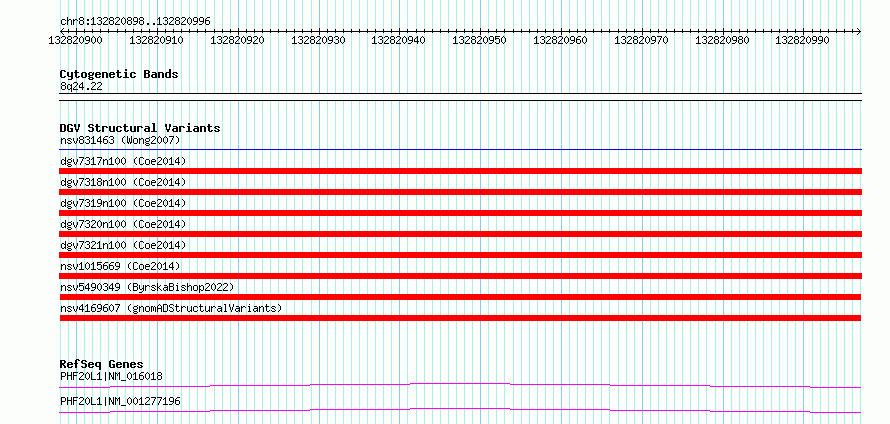Image resolution: width=890 pixels, height=424 pixels.
Task: Click ruler tick label 132820990
Action: [802, 40]
